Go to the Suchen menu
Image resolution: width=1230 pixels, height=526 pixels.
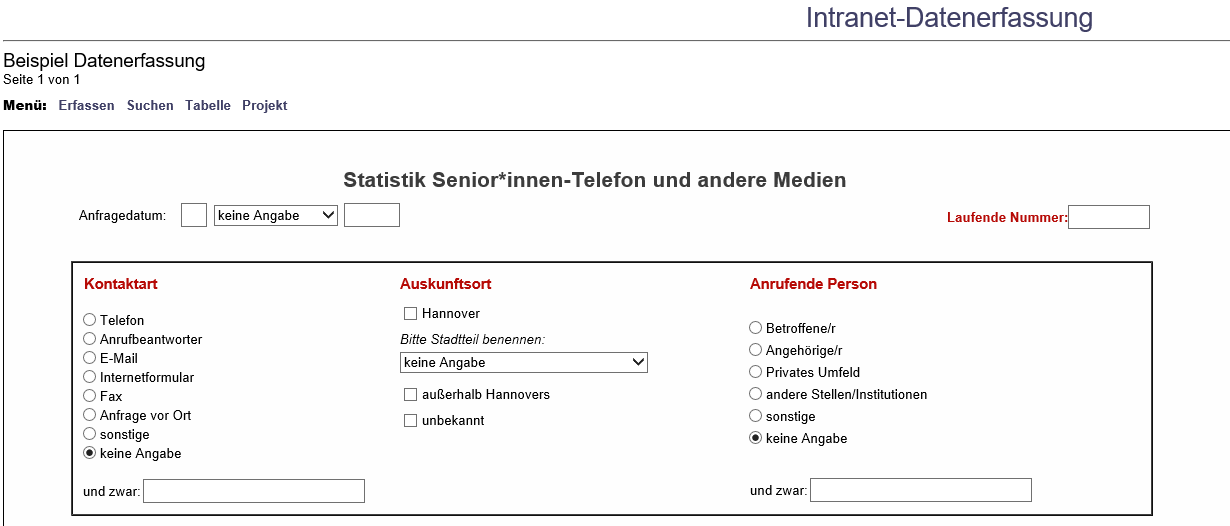point(150,106)
